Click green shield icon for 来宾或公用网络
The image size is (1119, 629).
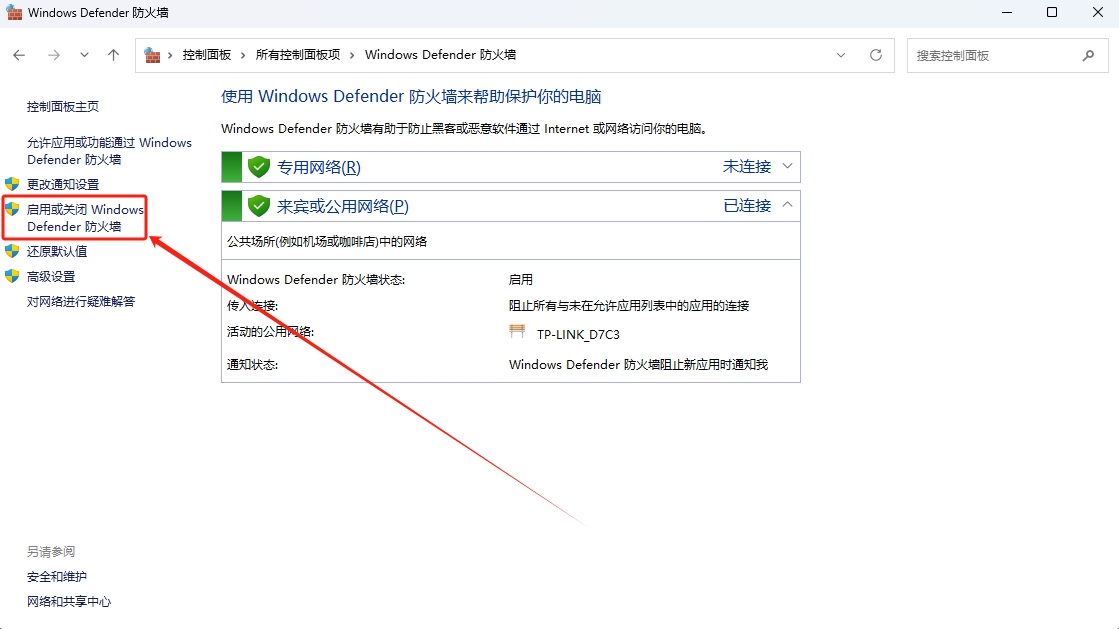tap(258, 206)
